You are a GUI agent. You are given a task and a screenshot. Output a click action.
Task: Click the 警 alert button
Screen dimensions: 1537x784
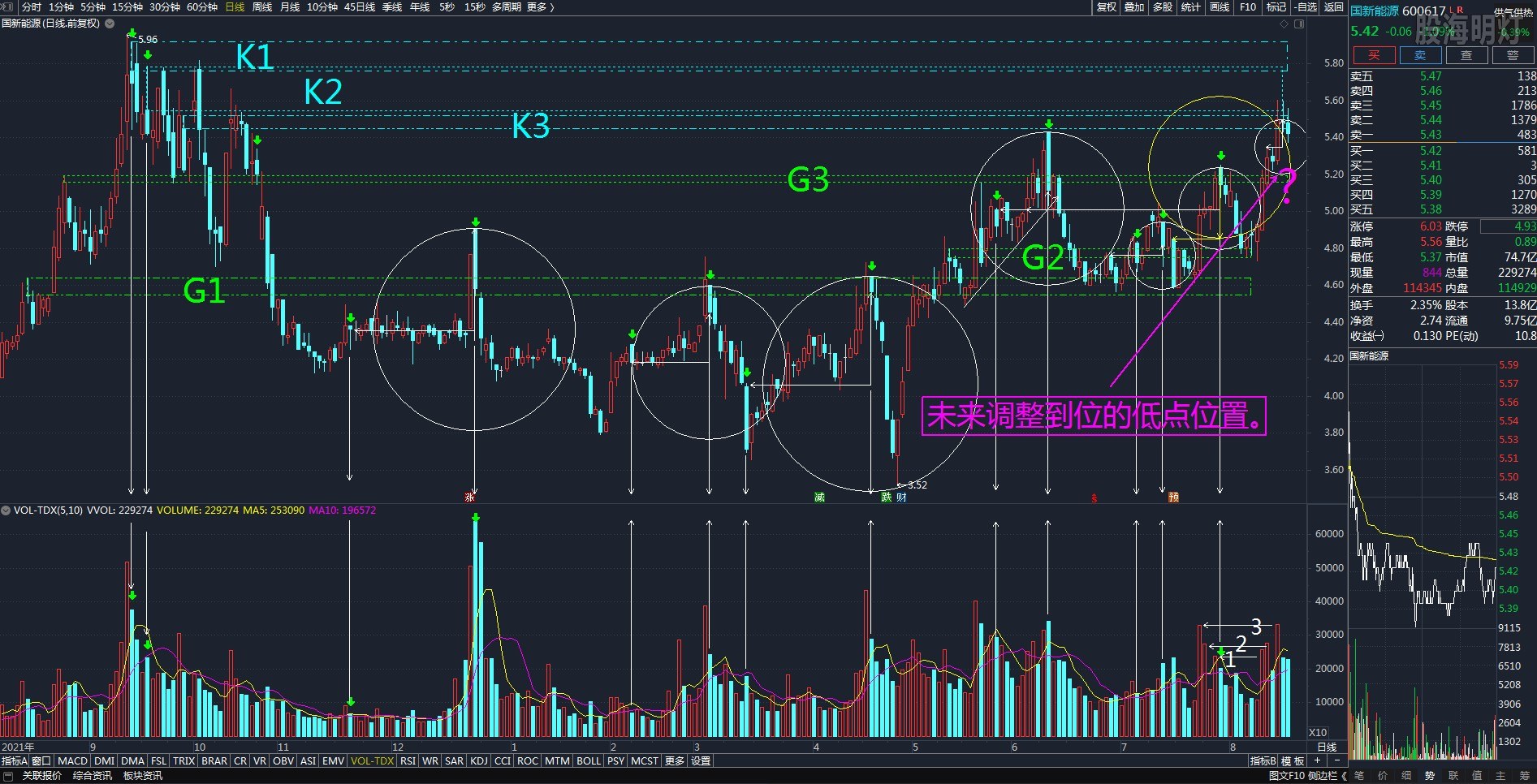1513,55
